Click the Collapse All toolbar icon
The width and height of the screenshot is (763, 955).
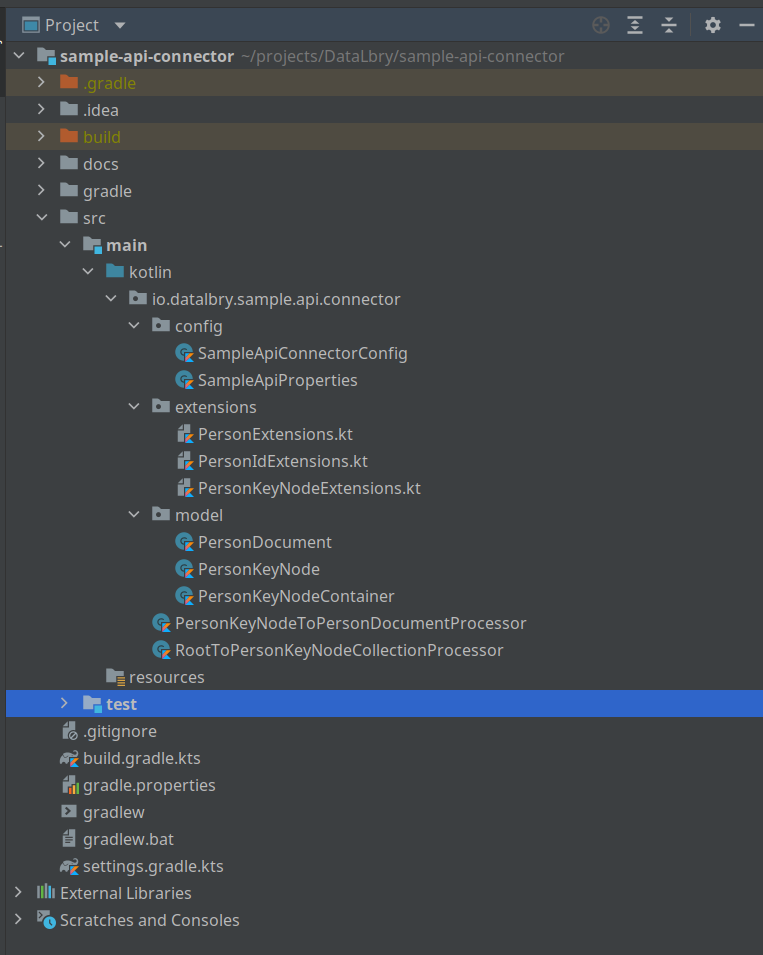669,25
